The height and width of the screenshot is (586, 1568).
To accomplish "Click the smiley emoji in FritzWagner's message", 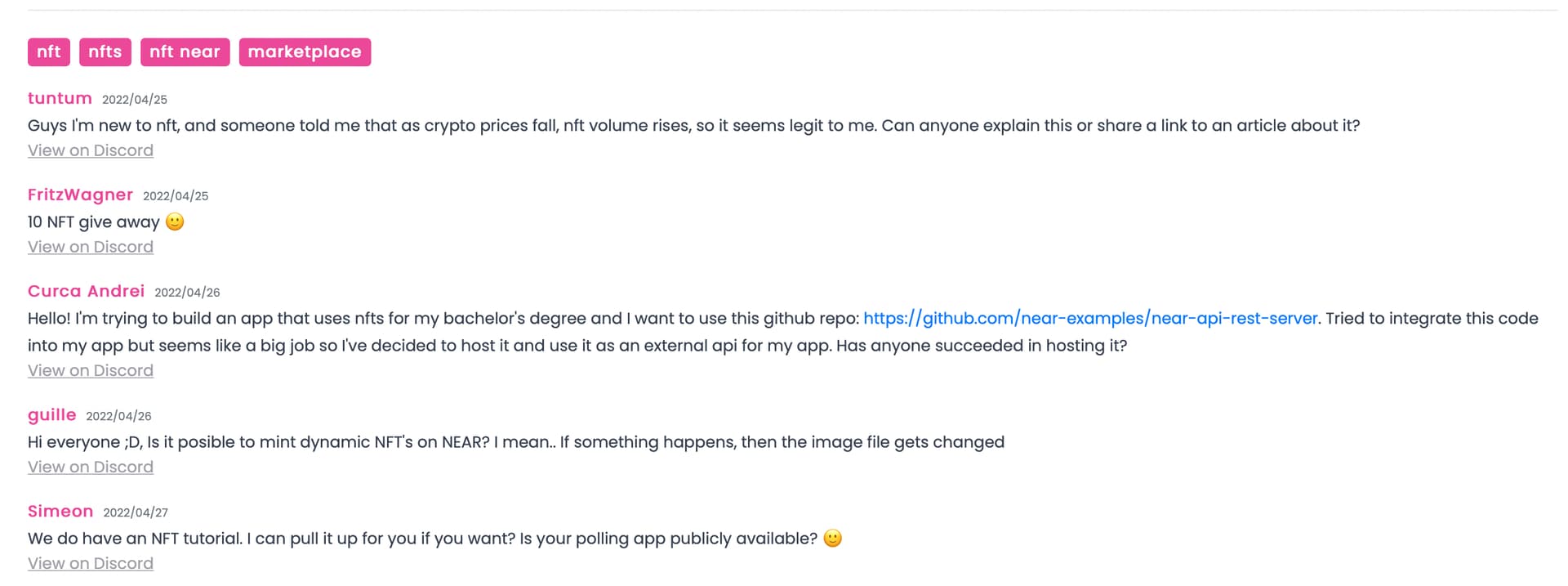I will pos(175,221).
